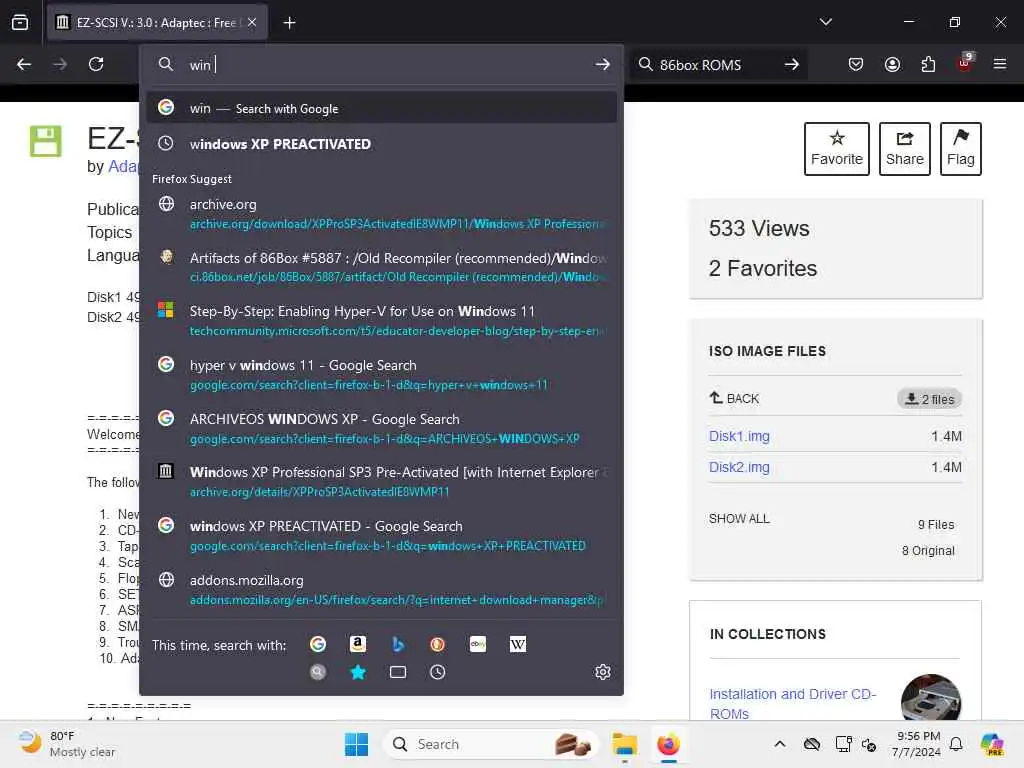The width and height of the screenshot is (1024, 768).
Task: Search this time with Amazon icon
Action: [358, 645]
